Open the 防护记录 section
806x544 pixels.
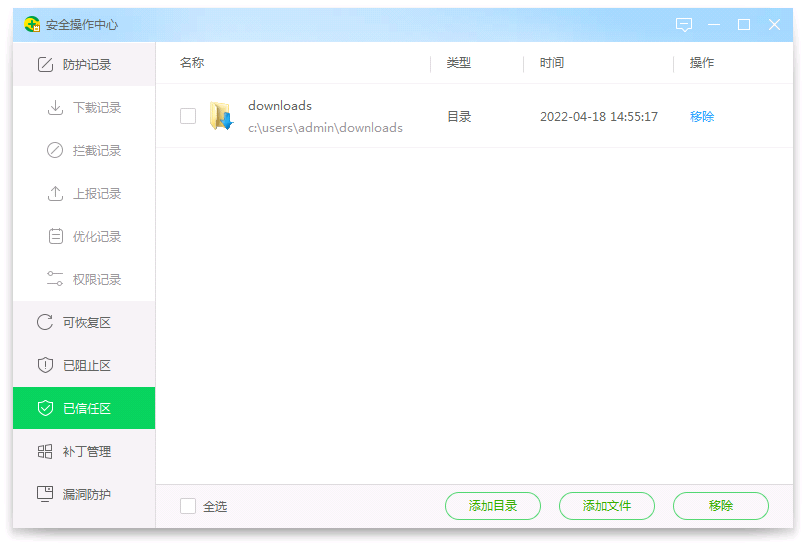(x=84, y=64)
